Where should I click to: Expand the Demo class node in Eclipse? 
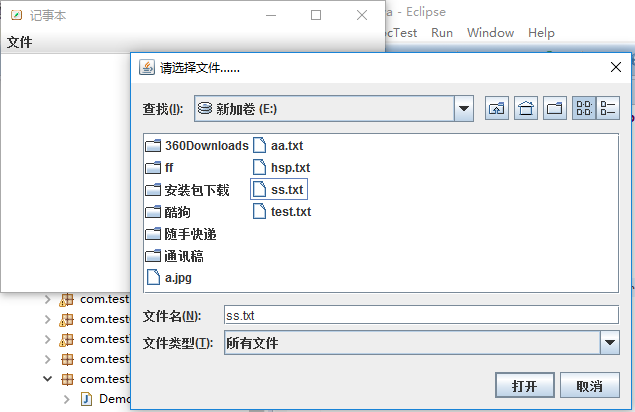[67, 399]
